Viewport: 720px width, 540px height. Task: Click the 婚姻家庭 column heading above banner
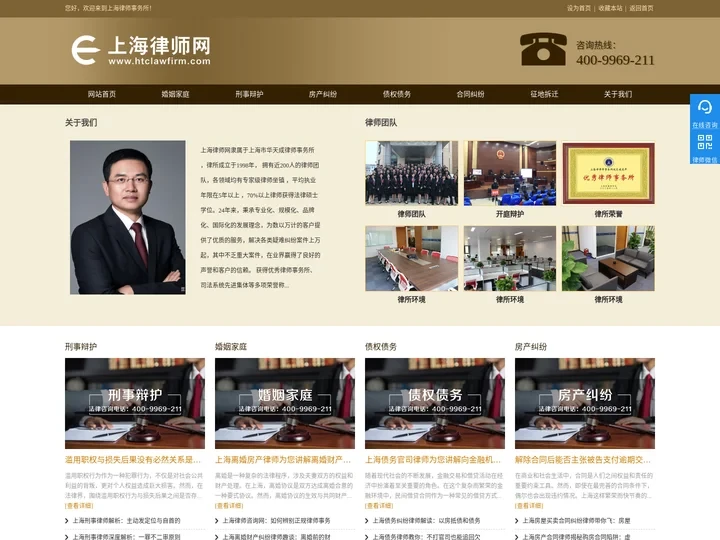click(x=231, y=347)
